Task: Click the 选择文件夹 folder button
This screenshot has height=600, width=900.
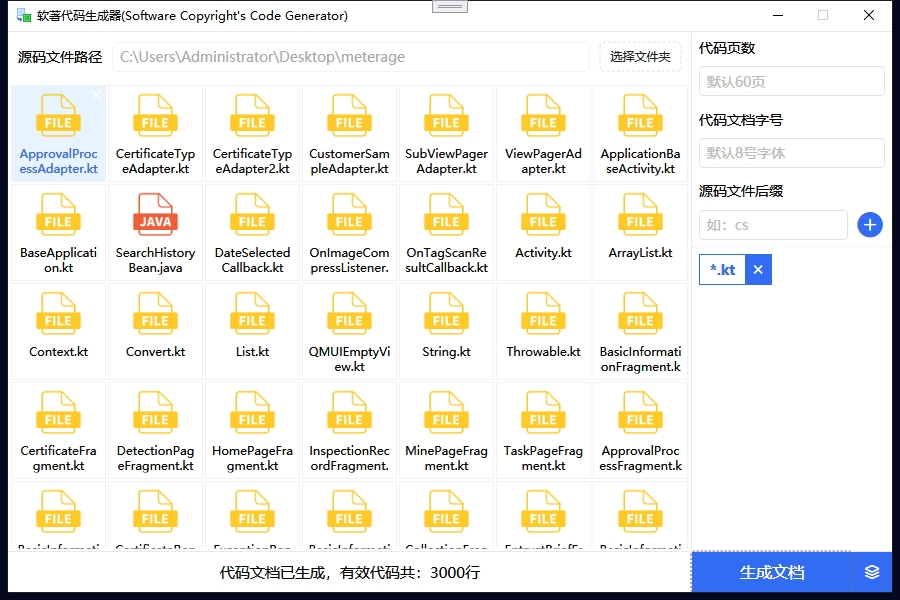Action: coord(640,56)
